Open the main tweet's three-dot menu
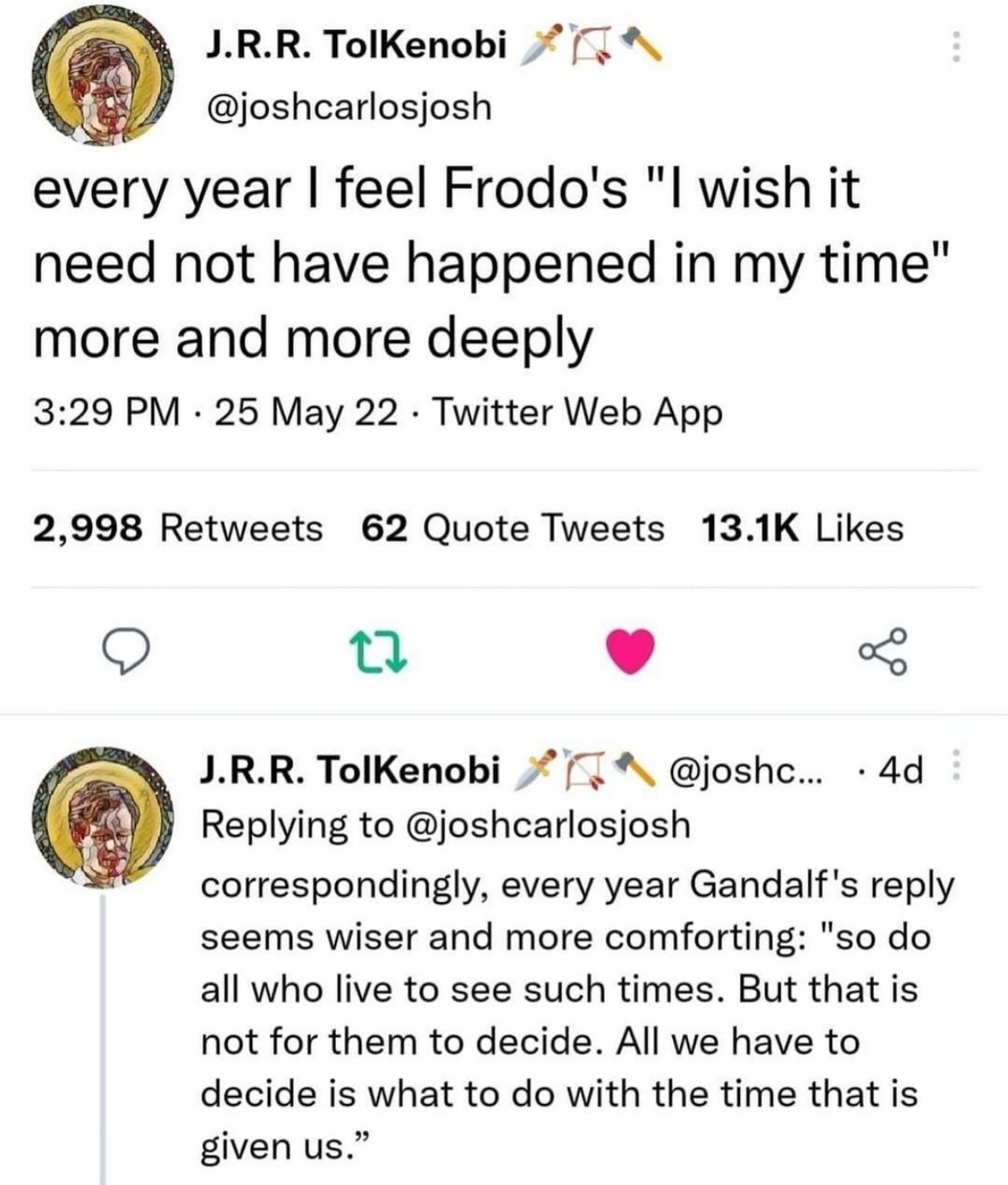Image resolution: width=1008 pixels, height=1185 pixels. click(x=954, y=47)
